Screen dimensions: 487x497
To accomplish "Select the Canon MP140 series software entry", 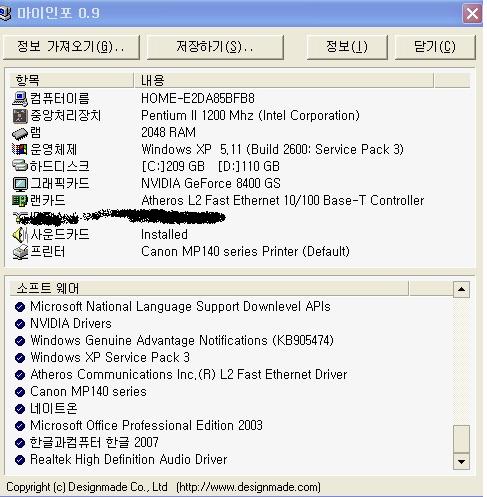I will tap(88, 392).
